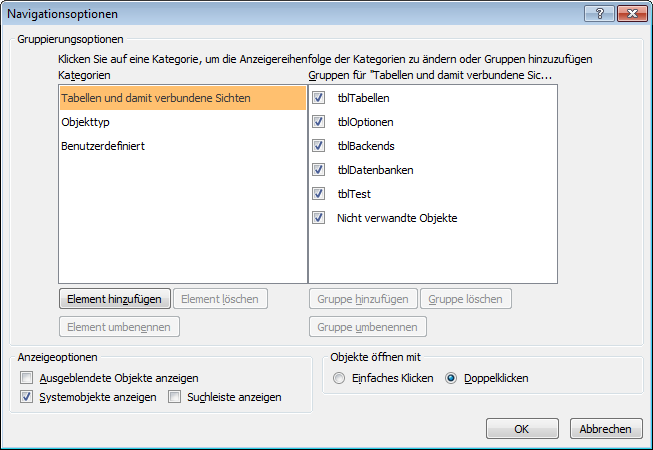Turn off Systemobjekte anzeigen checkbox

pos(26,397)
